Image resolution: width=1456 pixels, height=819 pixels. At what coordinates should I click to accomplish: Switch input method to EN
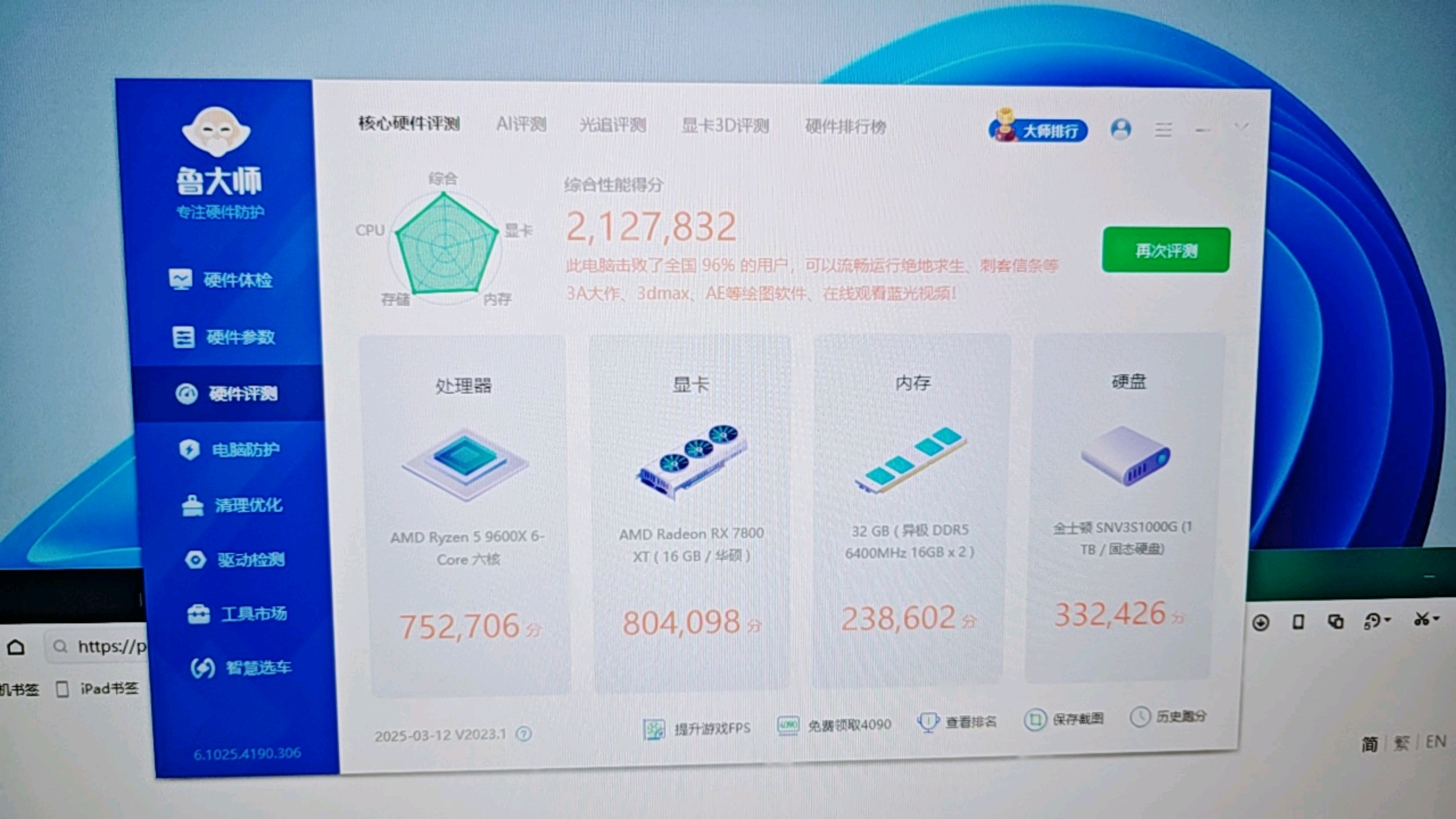(x=1435, y=741)
